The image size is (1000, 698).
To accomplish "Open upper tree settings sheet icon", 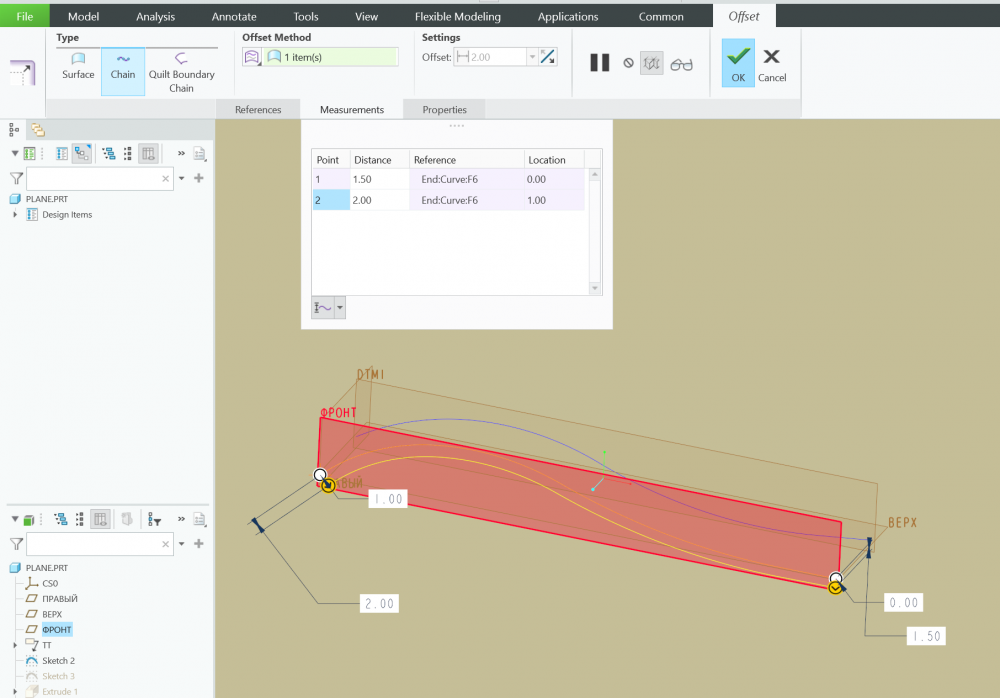I will tap(200, 153).
